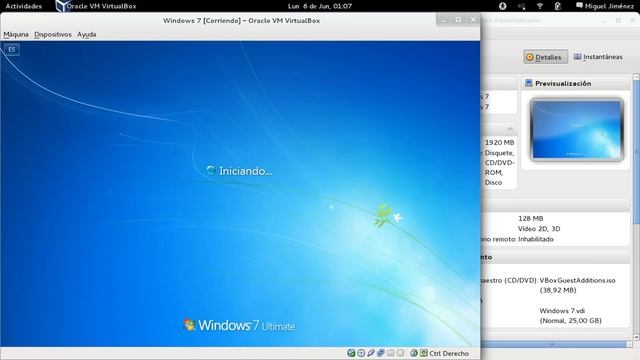This screenshot has width=640, height=360.
Task: Open the Wi-Fi network menu in top panel
Action: click(x=540, y=6)
